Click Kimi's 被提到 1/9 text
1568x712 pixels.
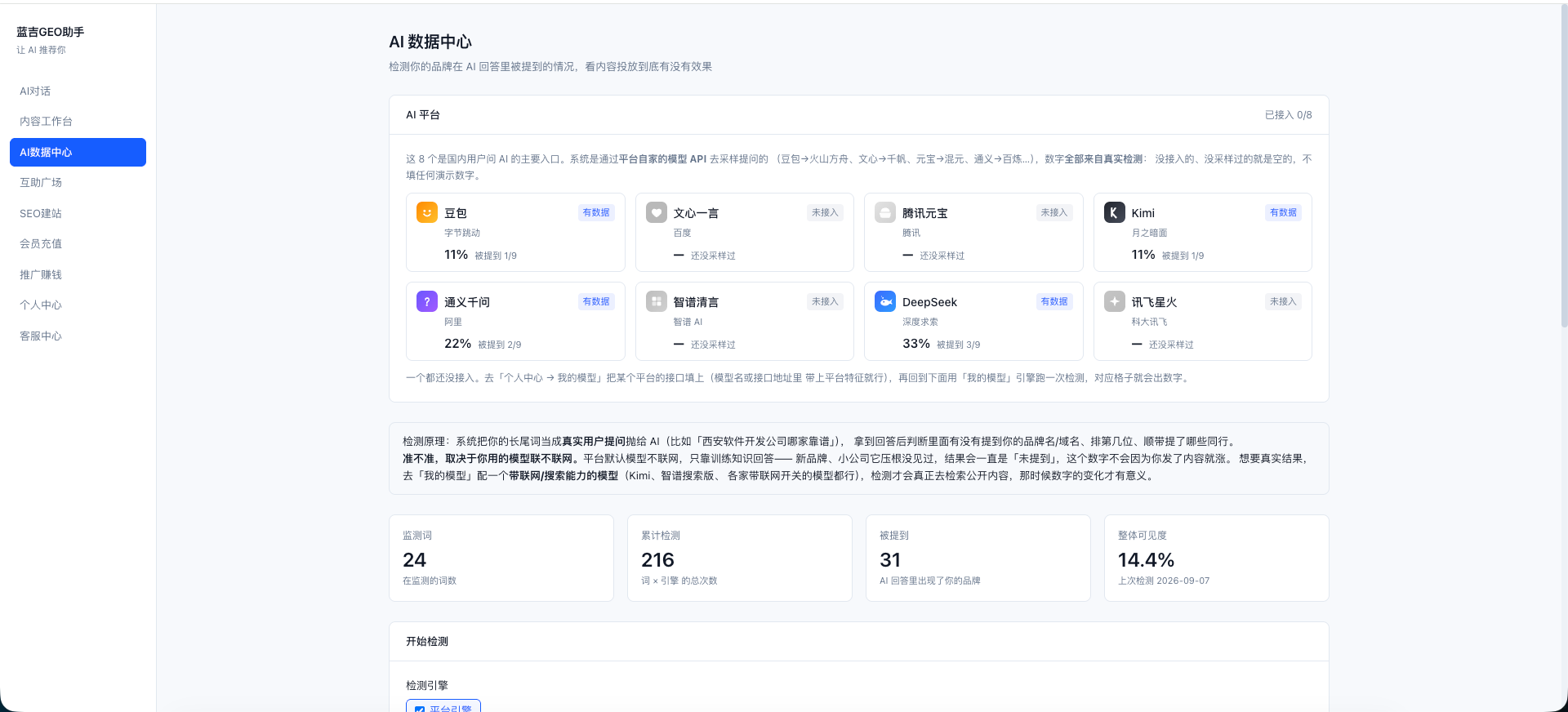[1183, 256]
